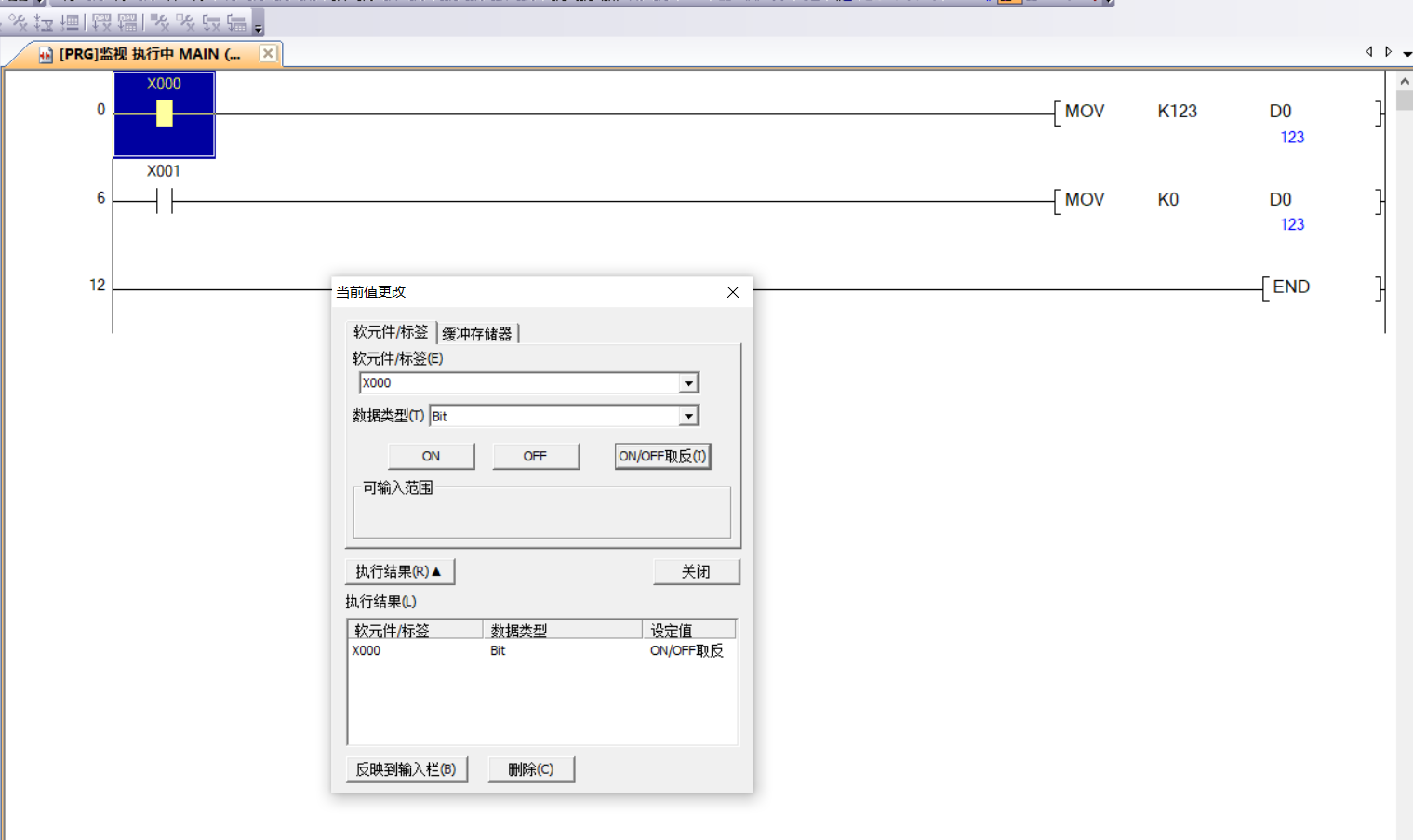Click the 软元件/标签 column header

[x=415, y=630]
